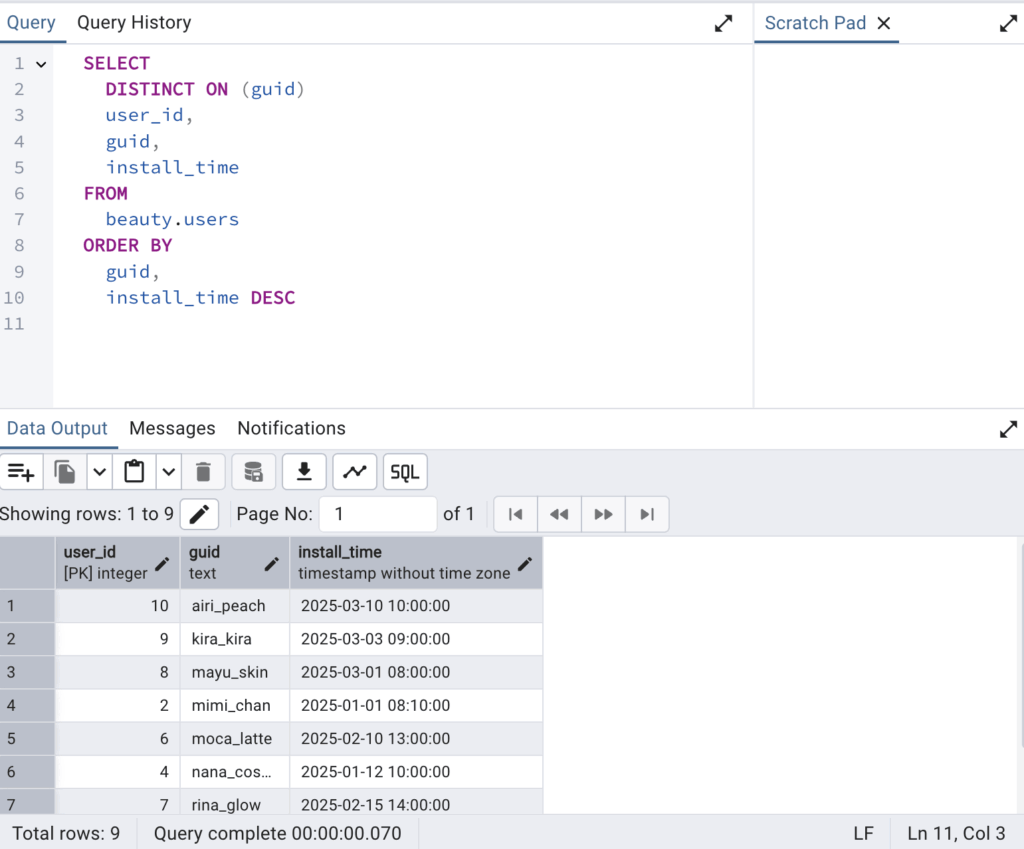The image size is (1024, 849).
Task: Select the Scratch Pad tab
Action: [815, 23]
